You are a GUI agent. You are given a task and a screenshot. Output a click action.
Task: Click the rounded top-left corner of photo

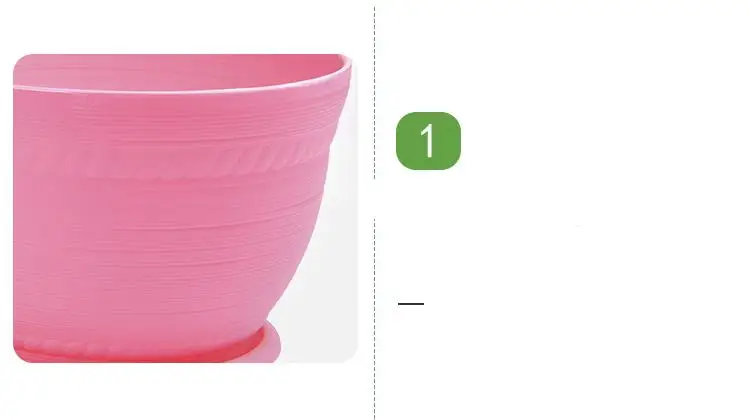point(22,62)
